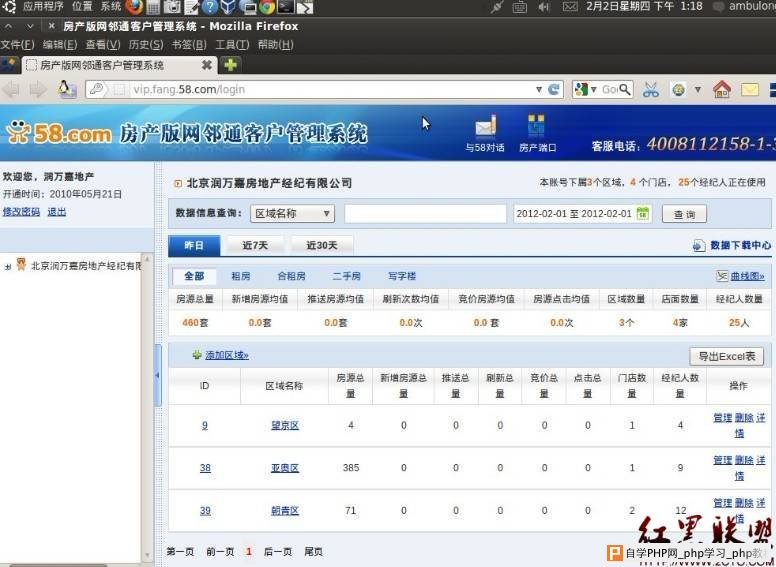Click the 查询 button
Viewport: 776px width, 567px height.
tap(684, 214)
